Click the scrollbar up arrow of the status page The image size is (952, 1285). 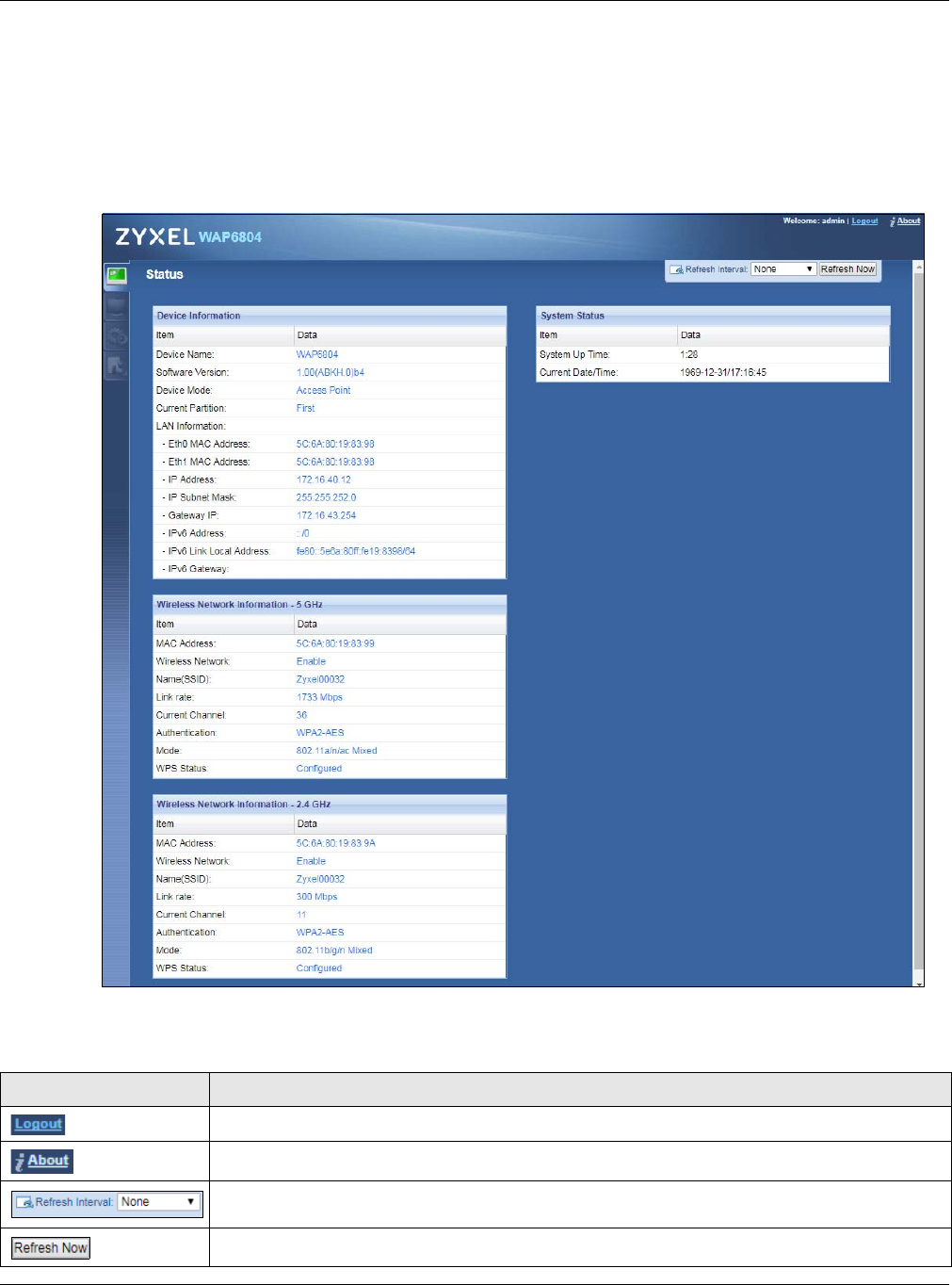(919, 268)
